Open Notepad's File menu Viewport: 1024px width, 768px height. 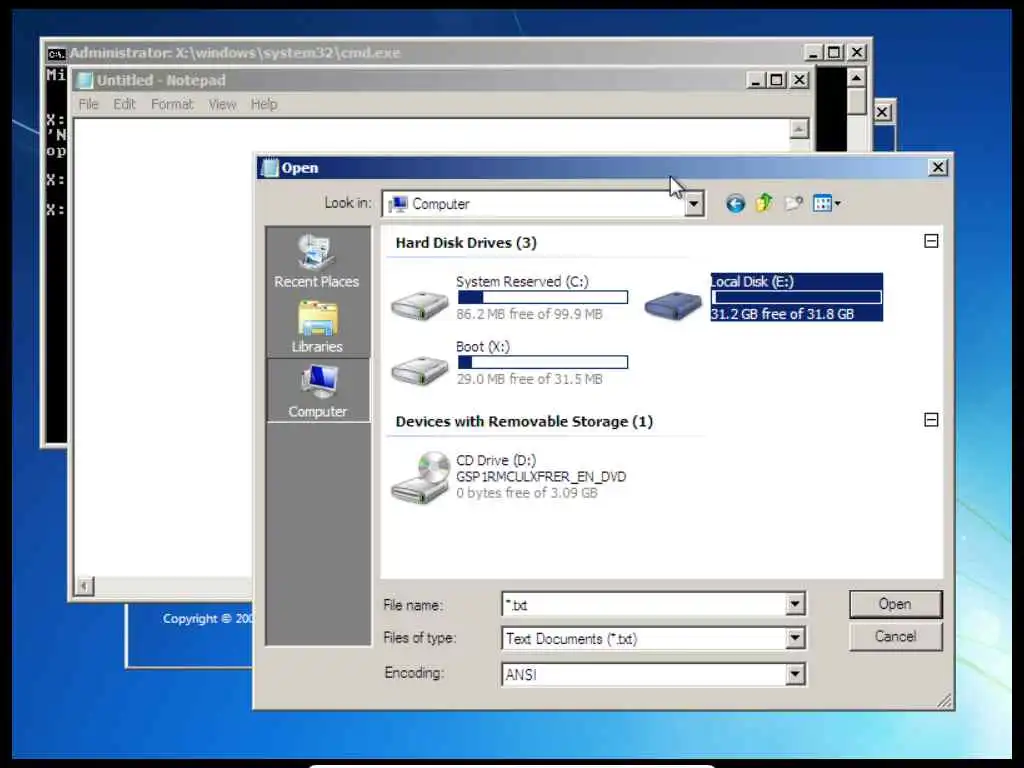tap(88, 104)
